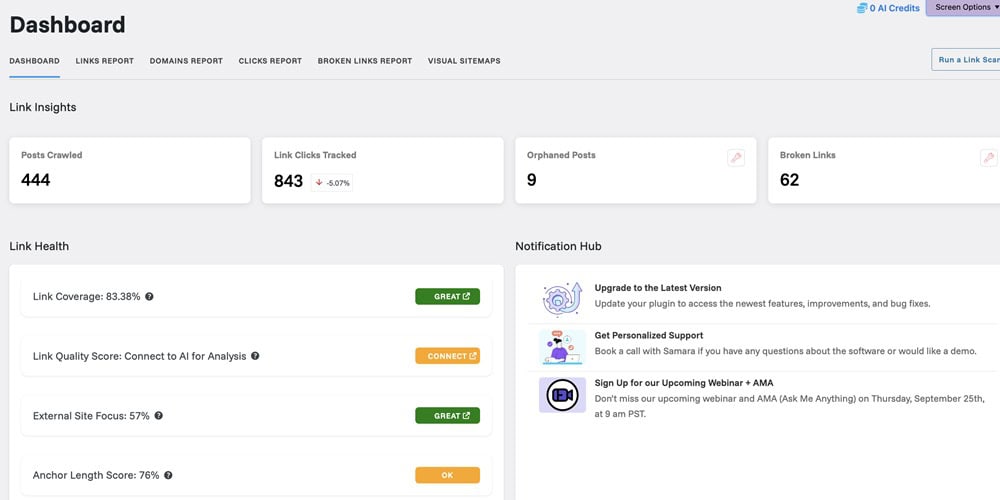Expand the Screen Options dropdown

coord(962,8)
